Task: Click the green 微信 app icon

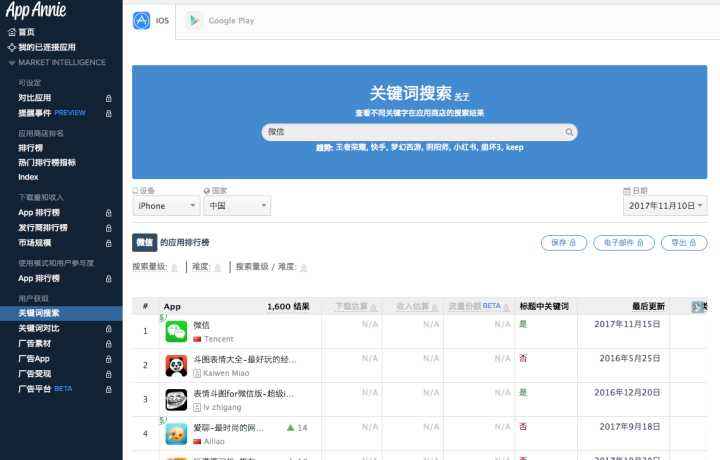Action: click(176, 331)
